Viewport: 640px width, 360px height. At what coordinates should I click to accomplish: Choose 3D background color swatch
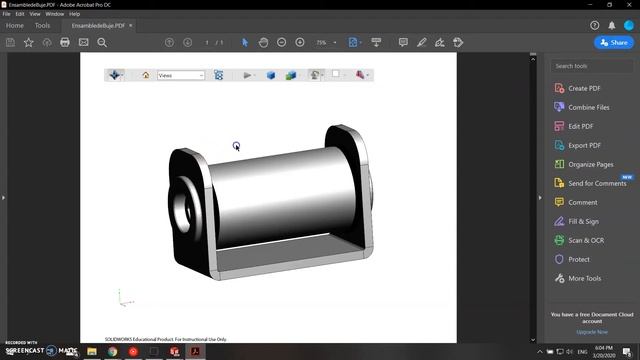point(336,74)
